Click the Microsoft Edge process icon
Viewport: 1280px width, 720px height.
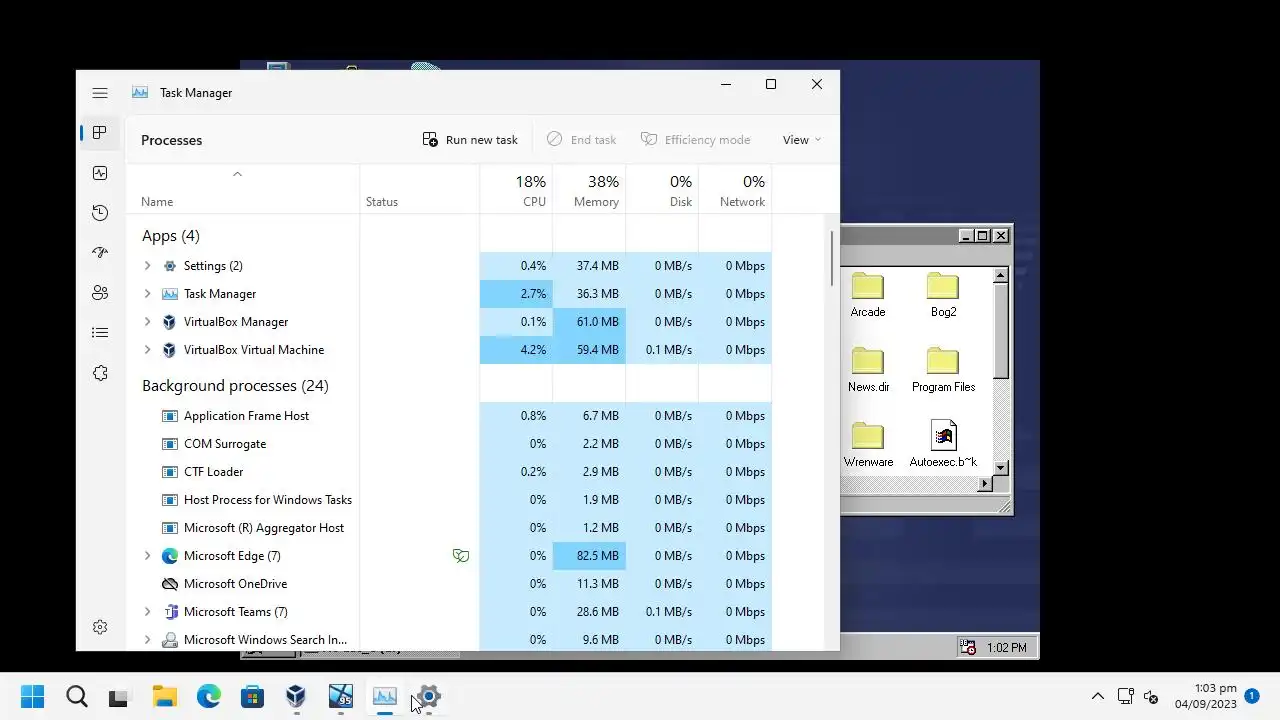[x=170, y=556]
